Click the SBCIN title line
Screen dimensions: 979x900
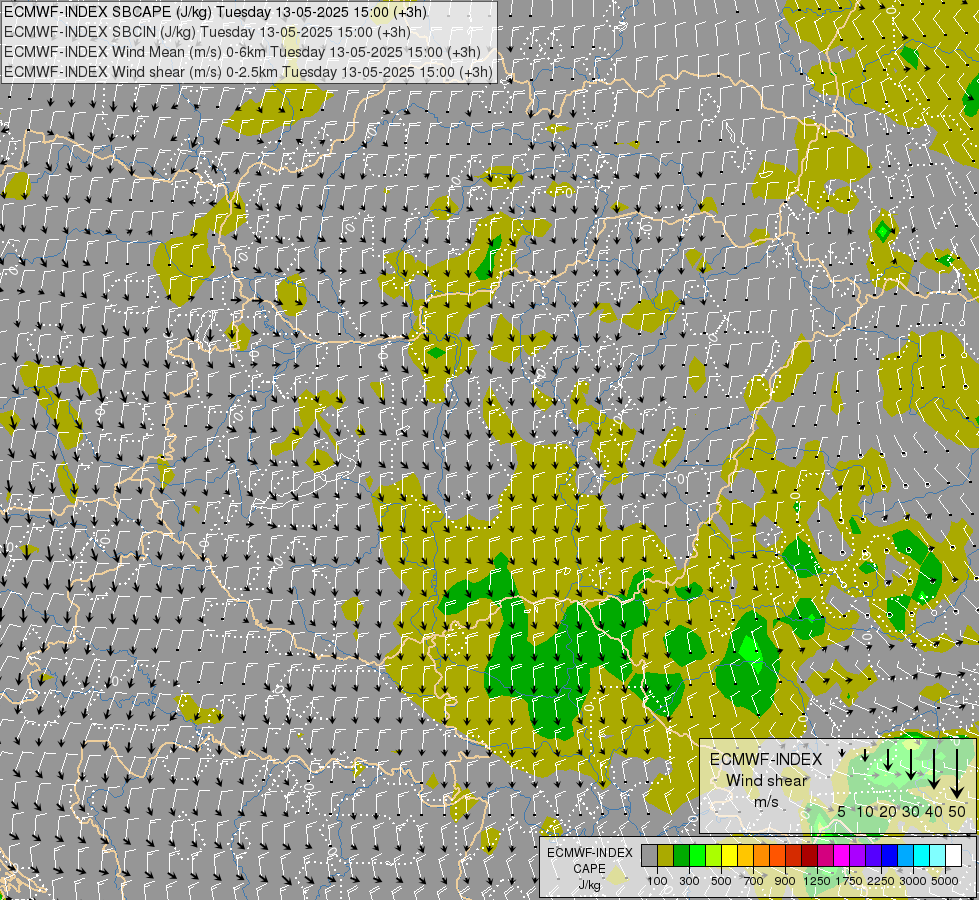[x=207, y=32]
